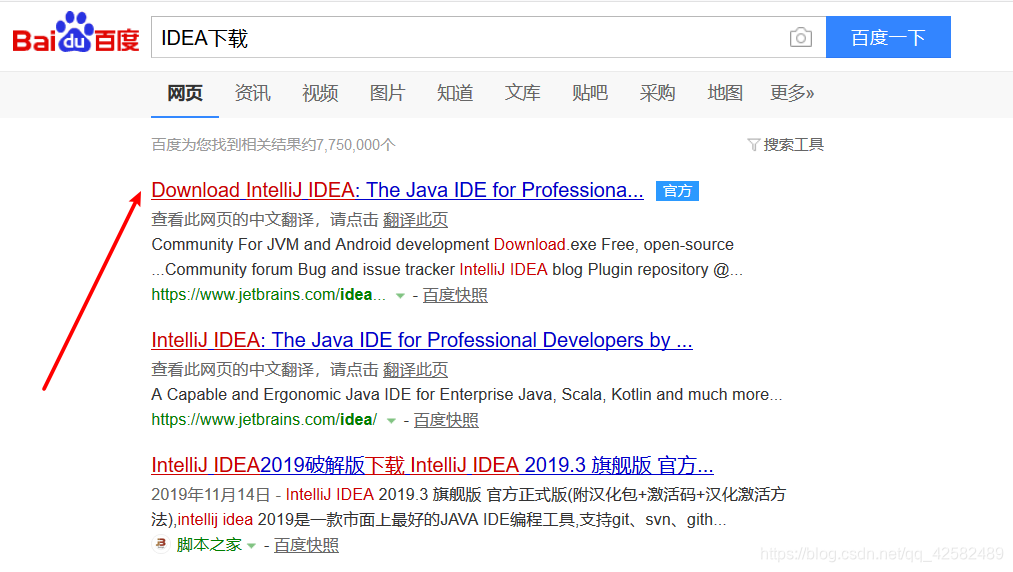1013x572 pixels.
Task: Go to the 贴吧 tab
Action: pyautogui.click(x=590, y=93)
